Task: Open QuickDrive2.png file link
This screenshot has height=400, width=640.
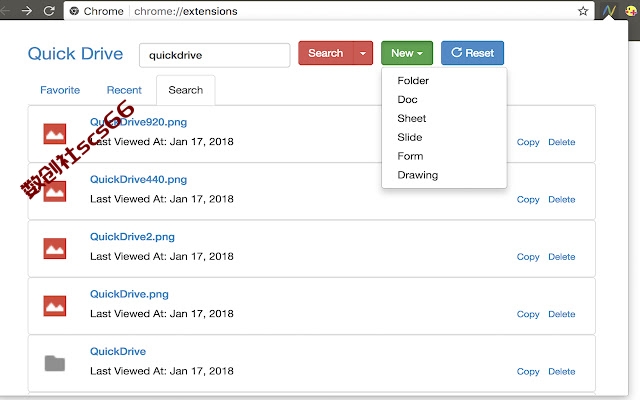Action: pos(132,237)
